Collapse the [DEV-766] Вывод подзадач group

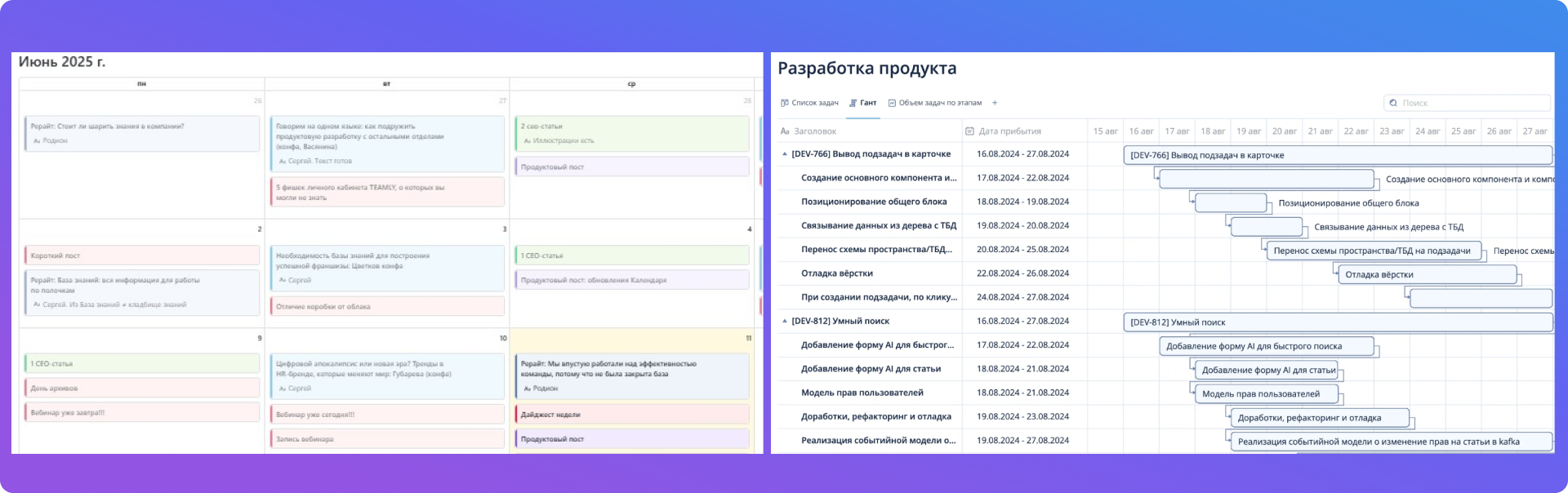pos(785,154)
